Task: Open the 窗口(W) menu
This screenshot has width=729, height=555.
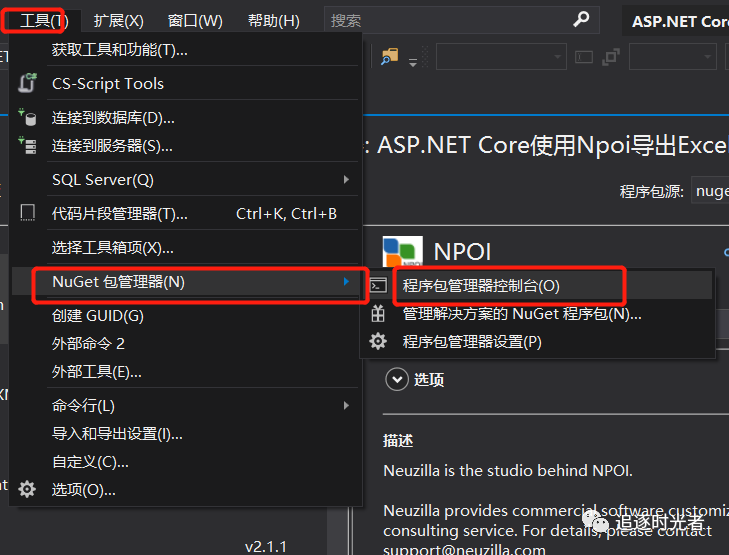Action: 195,20
